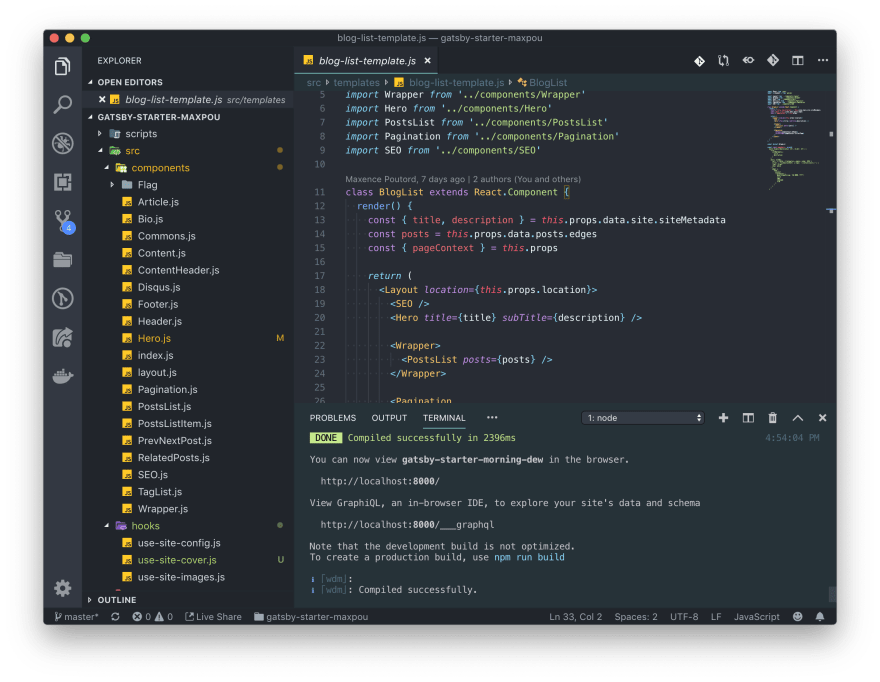Go to line via Ln 33, Col 2
This screenshot has height=682, width=880.
(x=575, y=616)
